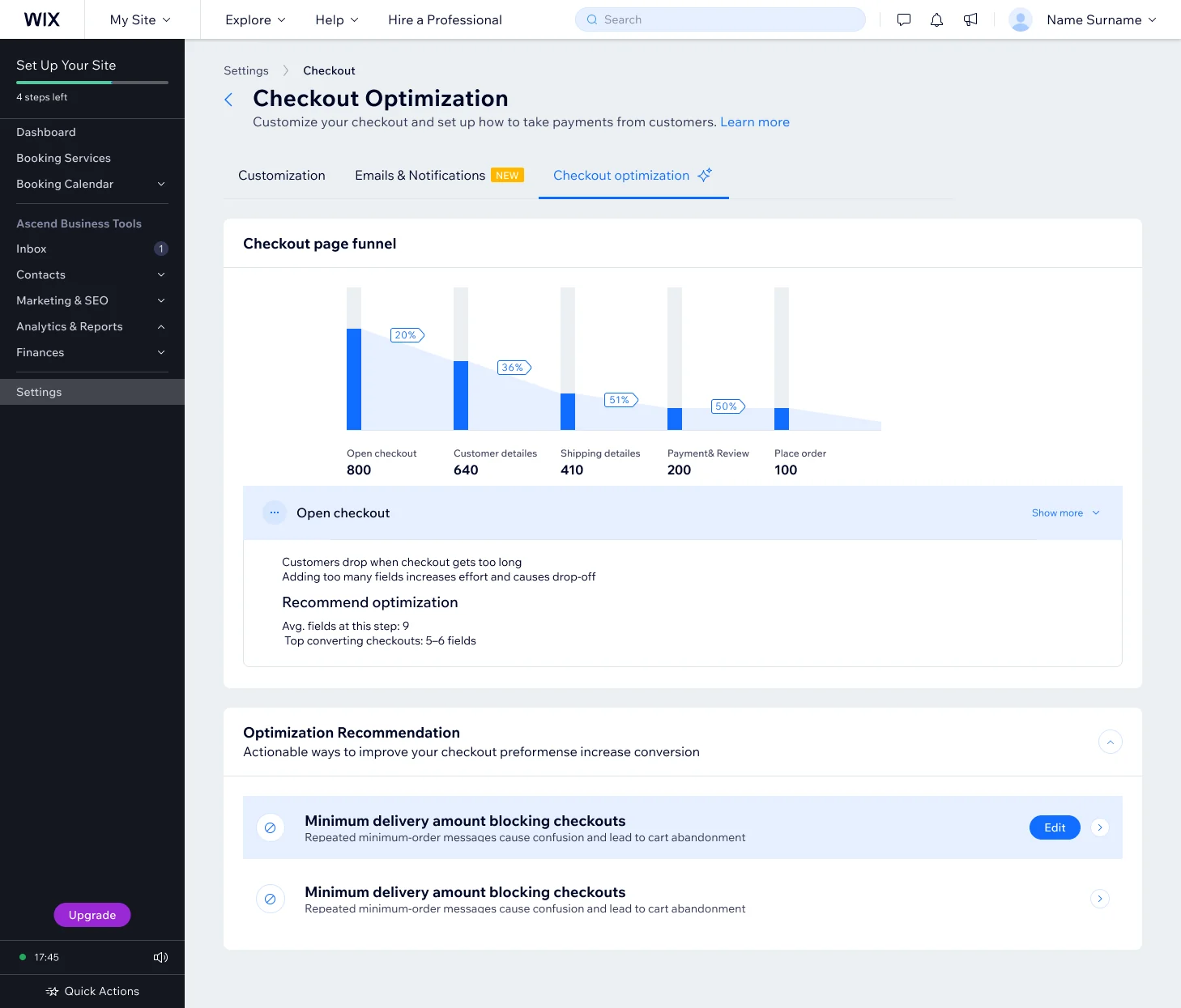Expand Booking Calendar in sidebar

click(161, 184)
